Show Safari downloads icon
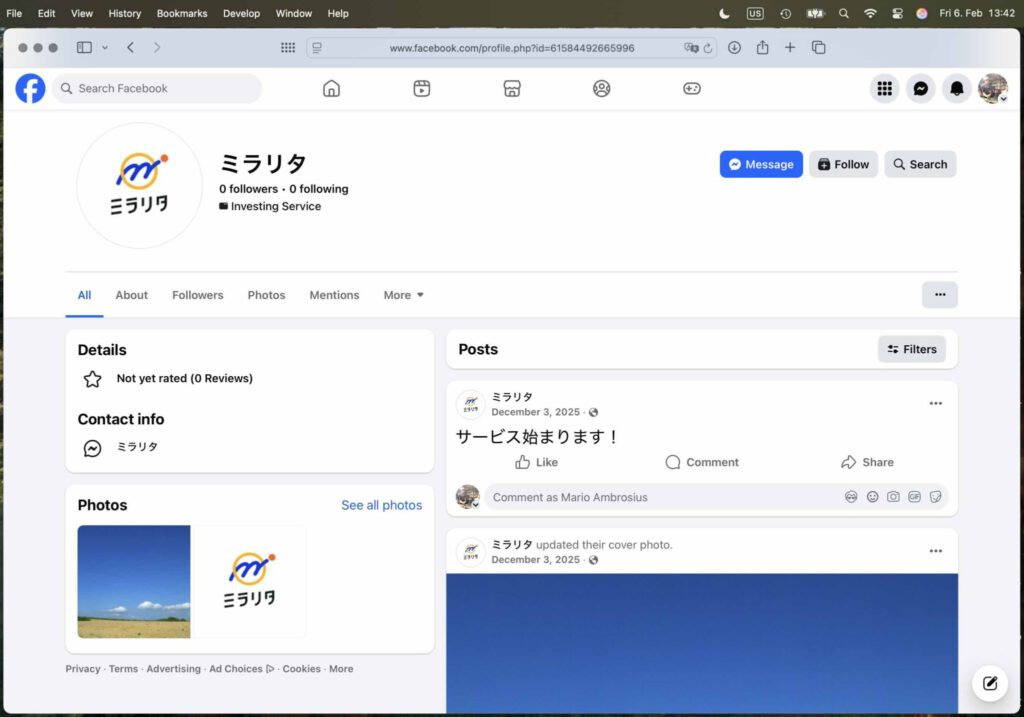Viewport: 1024px width, 717px height. tap(735, 47)
